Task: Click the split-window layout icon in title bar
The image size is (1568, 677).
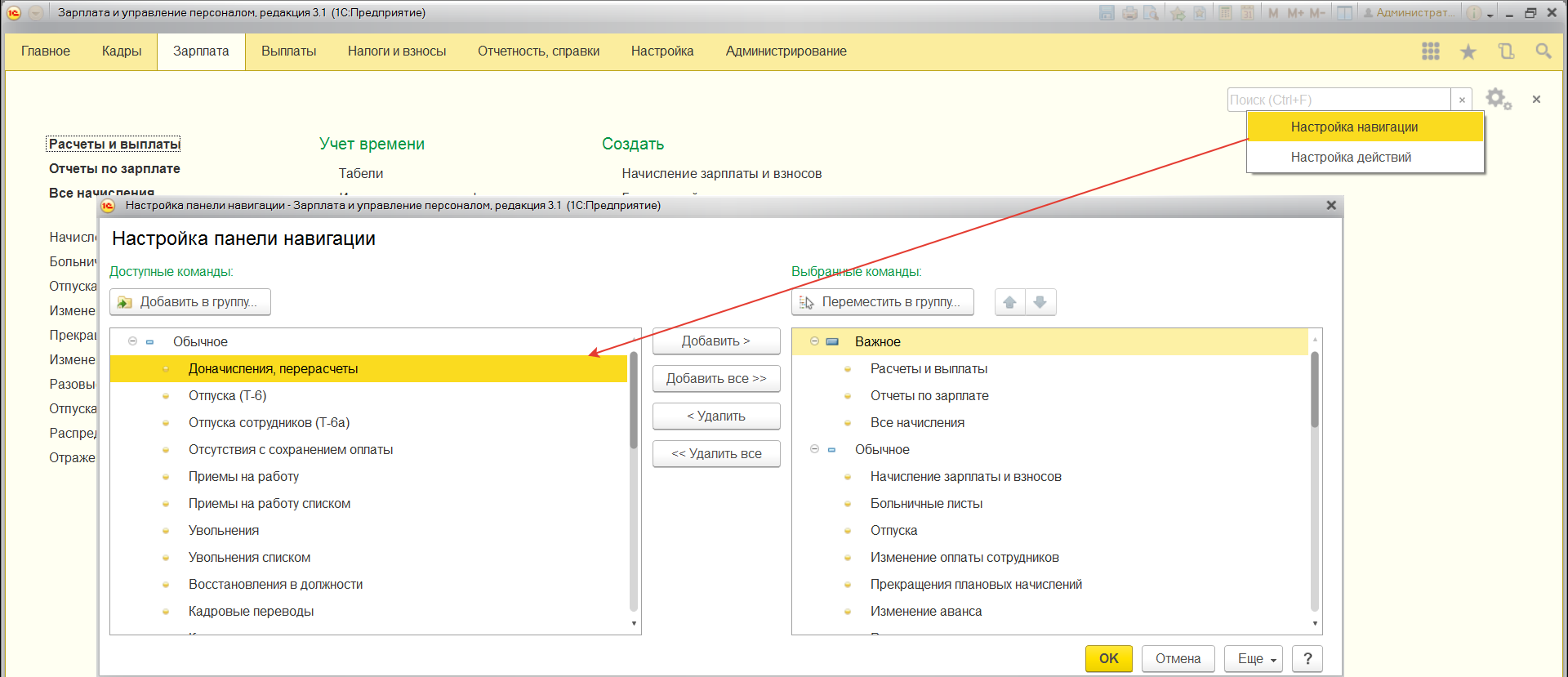Action: (x=1344, y=13)
